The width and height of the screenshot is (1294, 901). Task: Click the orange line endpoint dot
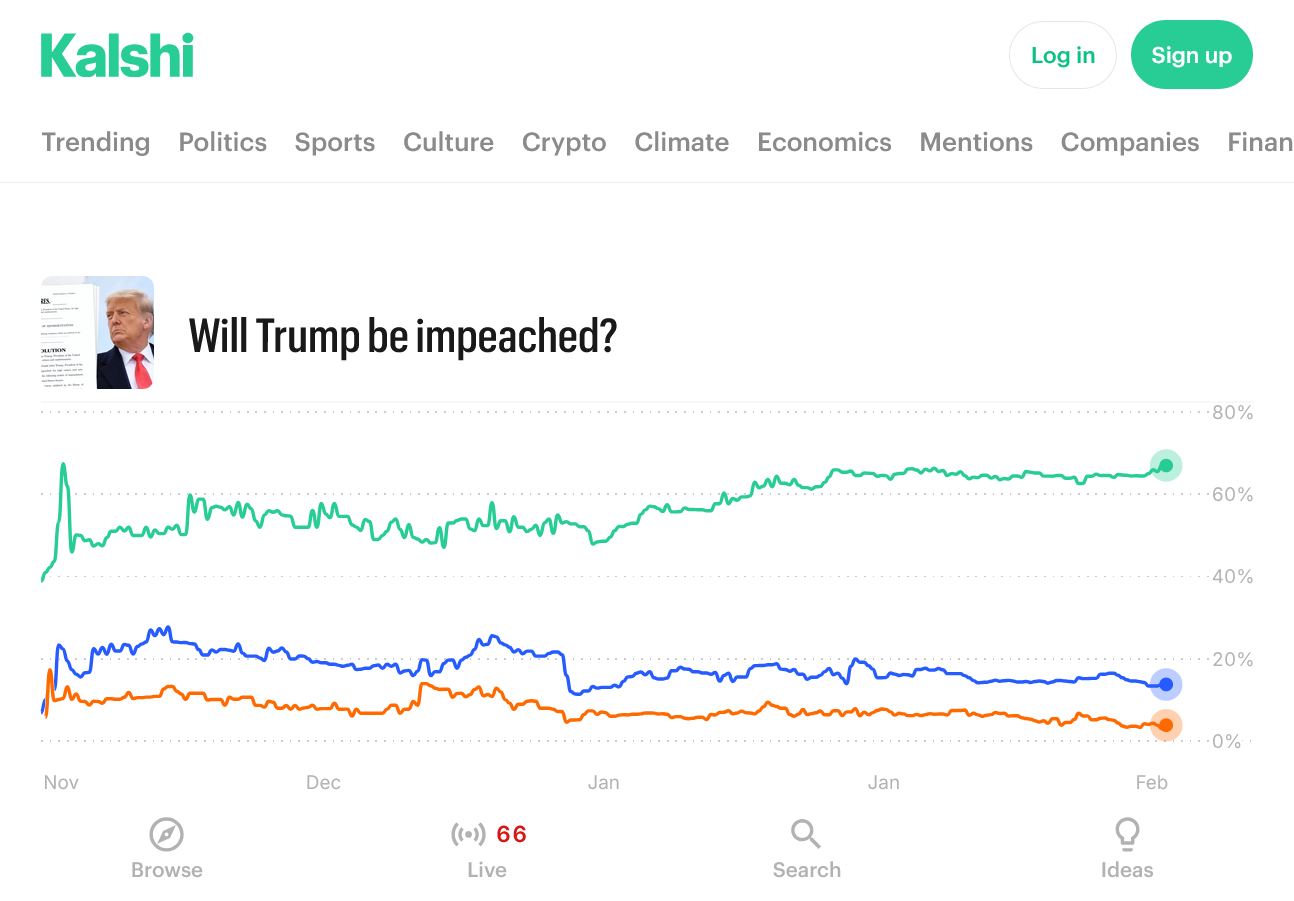(x=1165, y=725)
